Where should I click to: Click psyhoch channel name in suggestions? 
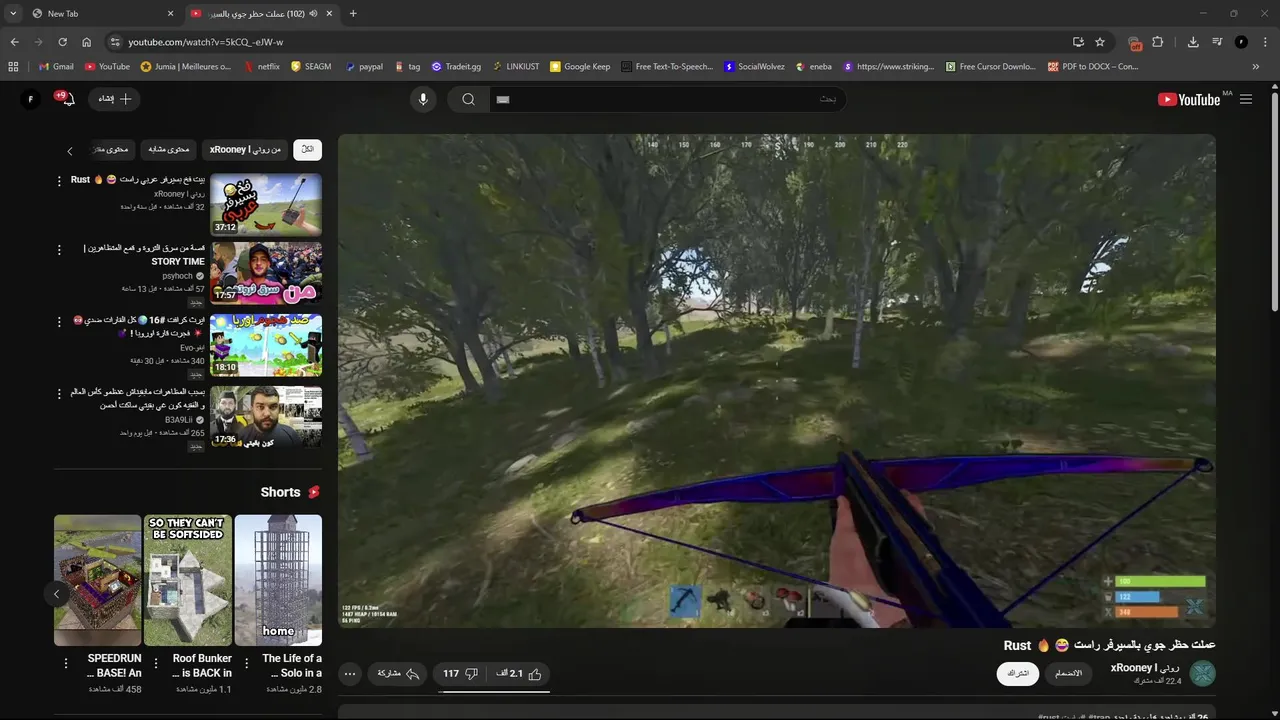tap(178, 276)
